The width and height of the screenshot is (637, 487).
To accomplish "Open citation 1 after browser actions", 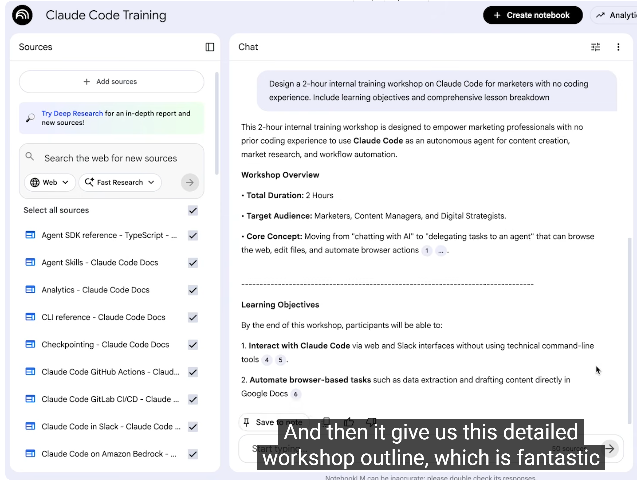I will 427,251.
